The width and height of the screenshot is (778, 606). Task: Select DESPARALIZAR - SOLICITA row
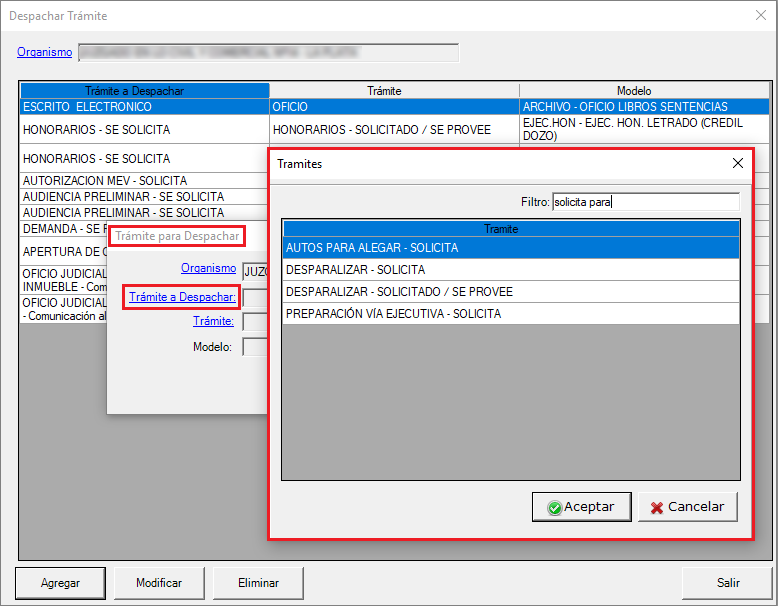[x=510, y=270]
